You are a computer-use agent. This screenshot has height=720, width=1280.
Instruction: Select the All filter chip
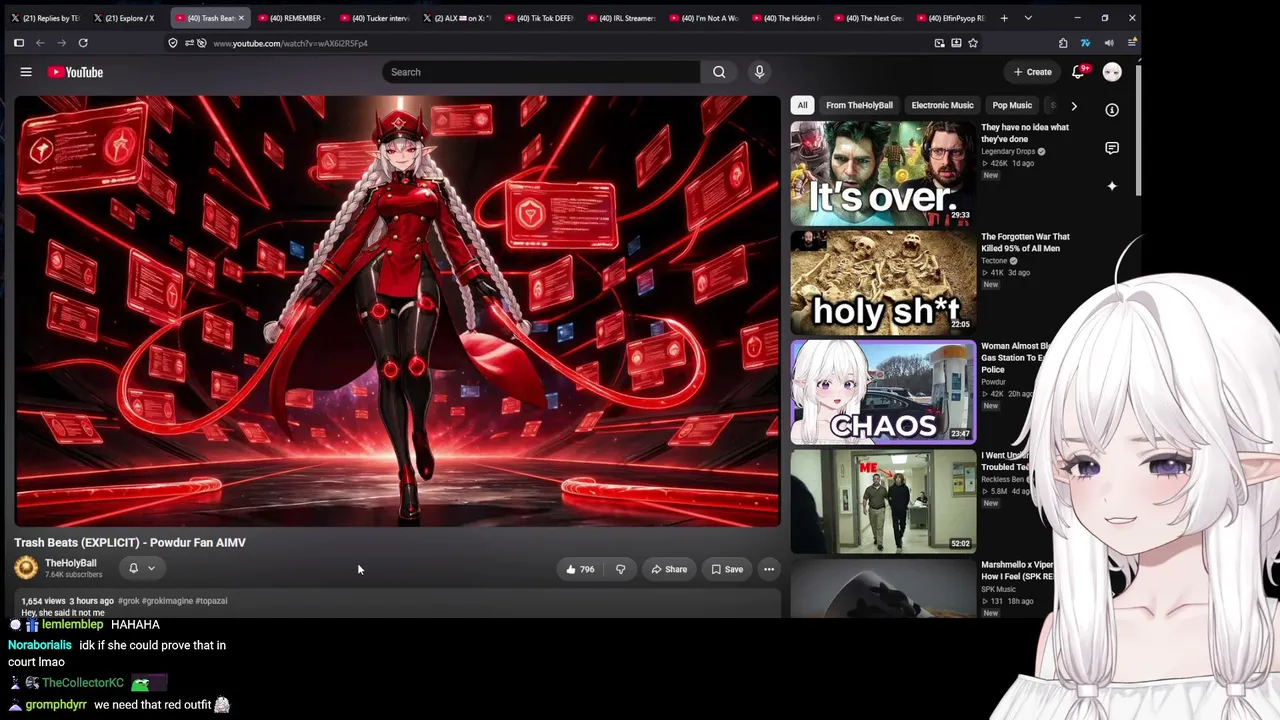click(x=802, y=105)
